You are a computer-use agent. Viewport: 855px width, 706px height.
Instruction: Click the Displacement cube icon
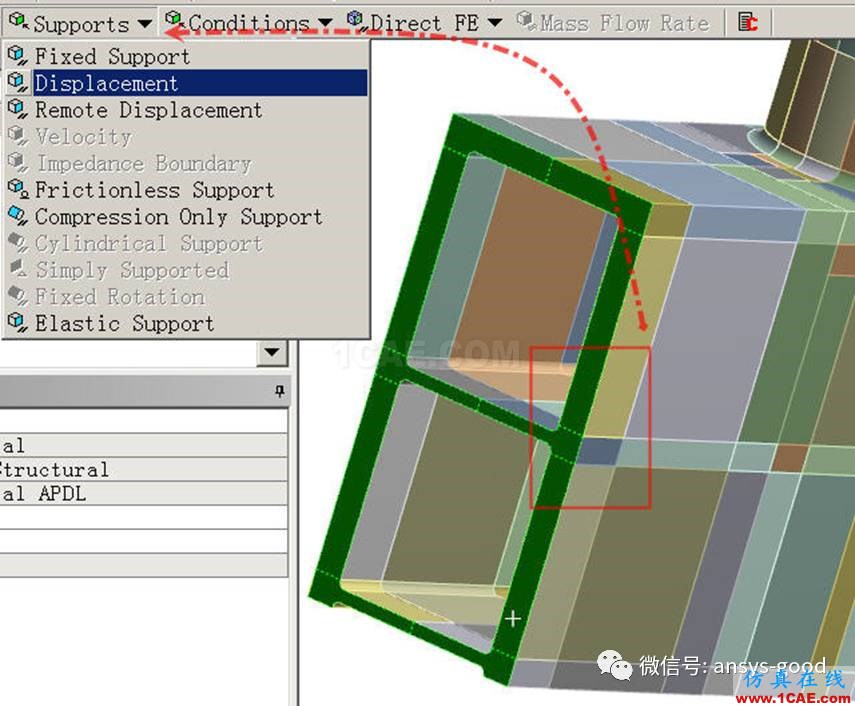(x=17, y=82)
